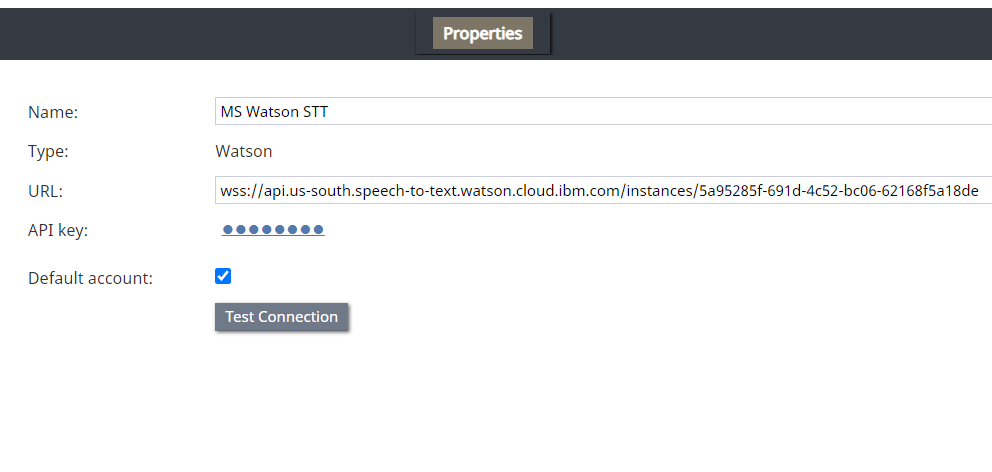Click the Type: field label
This screenshot has width=992, height=472.
coord(48,152)
